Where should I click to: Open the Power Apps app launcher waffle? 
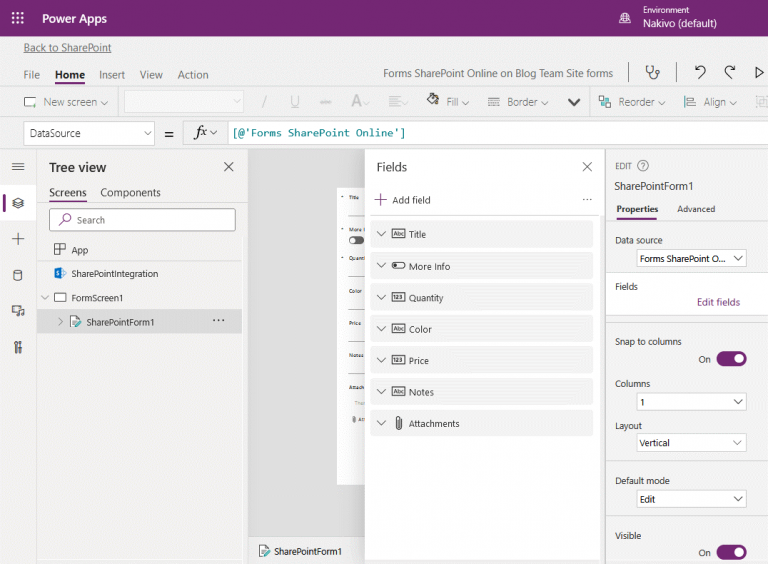coord(18,18)
